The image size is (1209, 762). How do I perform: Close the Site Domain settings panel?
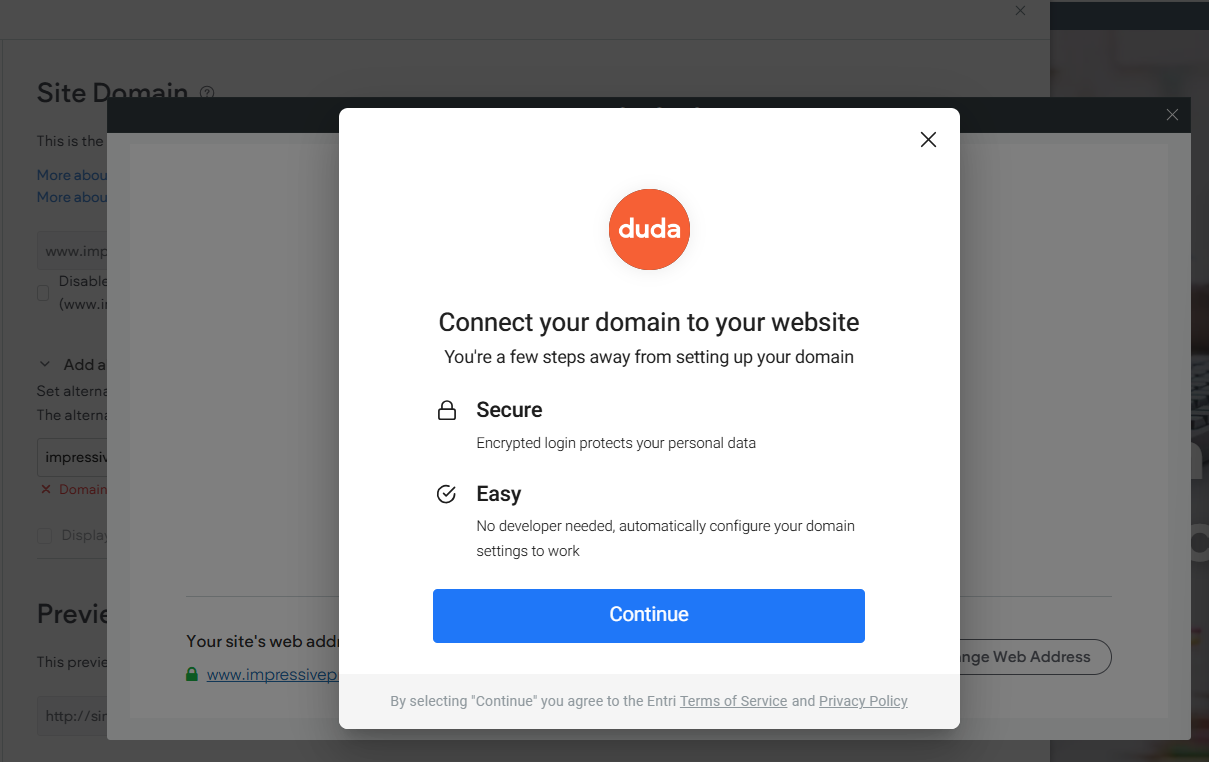(x=1020, y=10)
